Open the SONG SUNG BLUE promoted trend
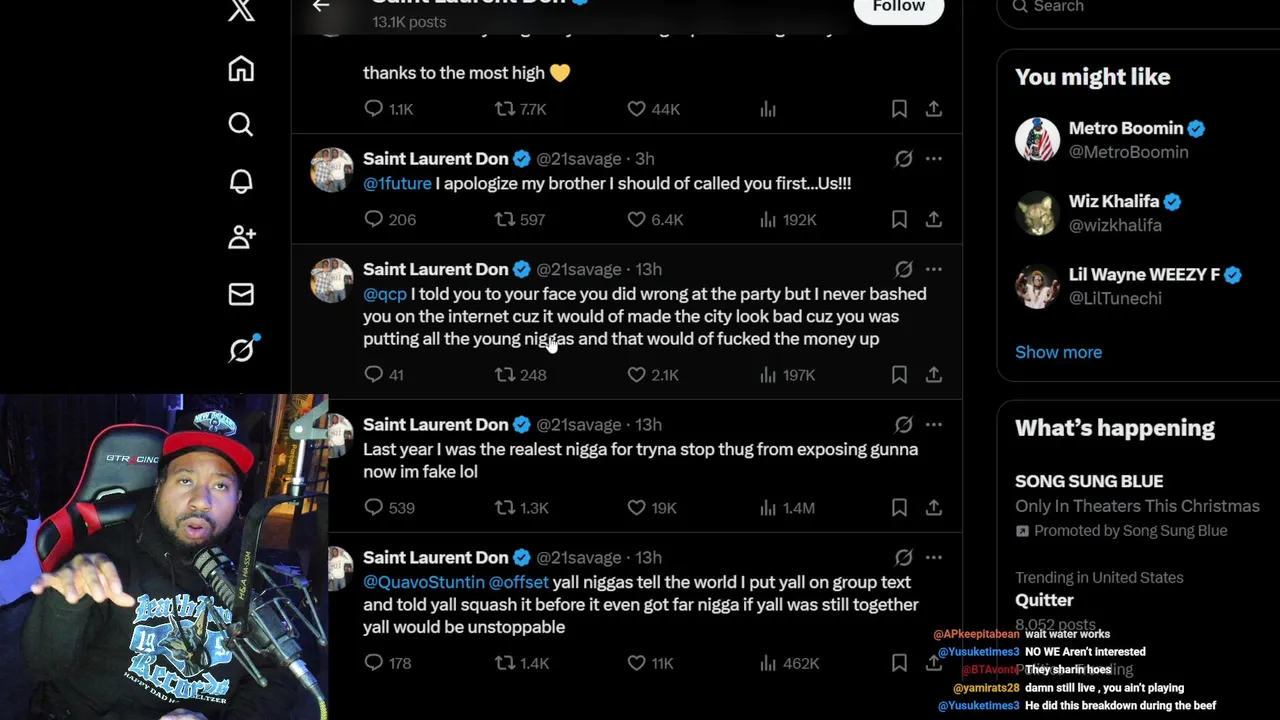The height and width of the screenshot is (720, 1280). pyautogui.click(x=1089, y=481)
